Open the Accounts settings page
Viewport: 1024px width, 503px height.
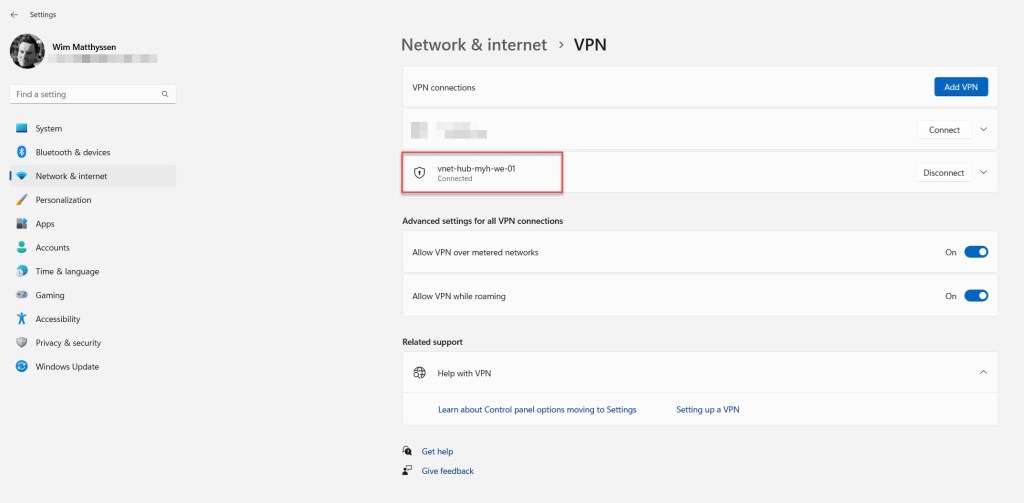tap(52, 248)
